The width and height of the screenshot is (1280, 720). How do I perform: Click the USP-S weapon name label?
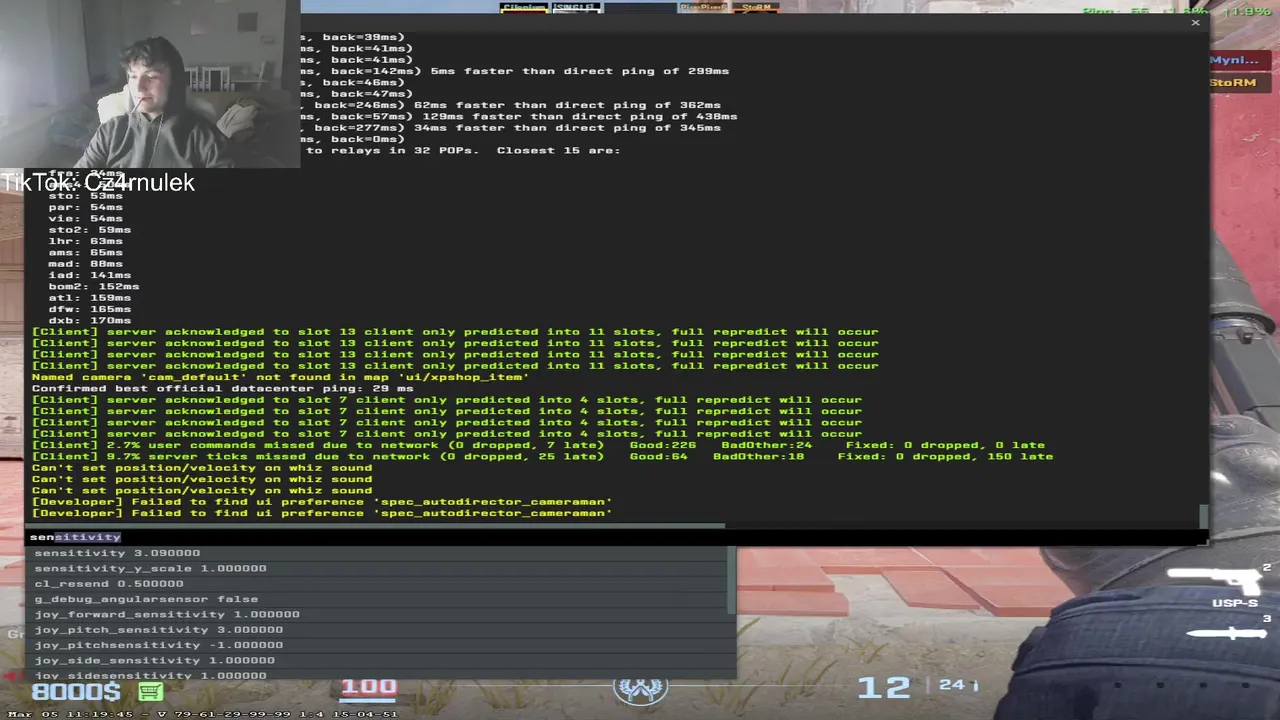[x=1235, y=603]
